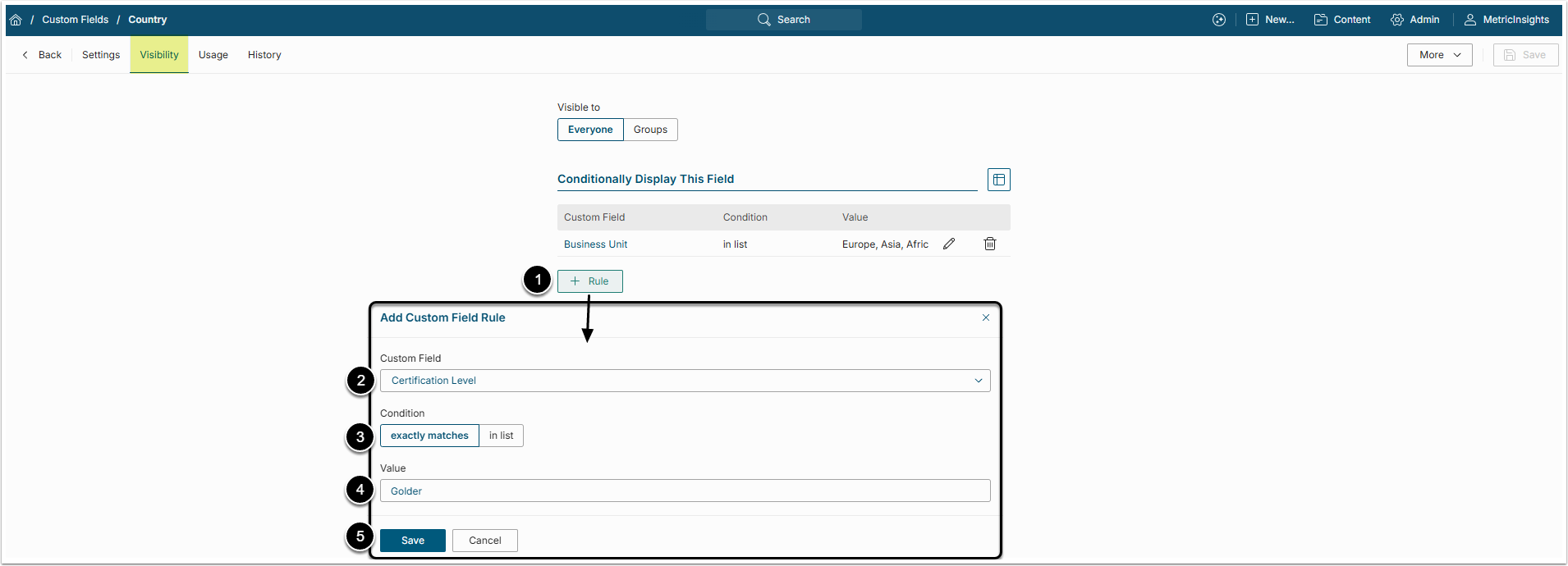The image size is (1568, 566).
Task: Set Visible to Everyone
Action: [x=590, y=130]
